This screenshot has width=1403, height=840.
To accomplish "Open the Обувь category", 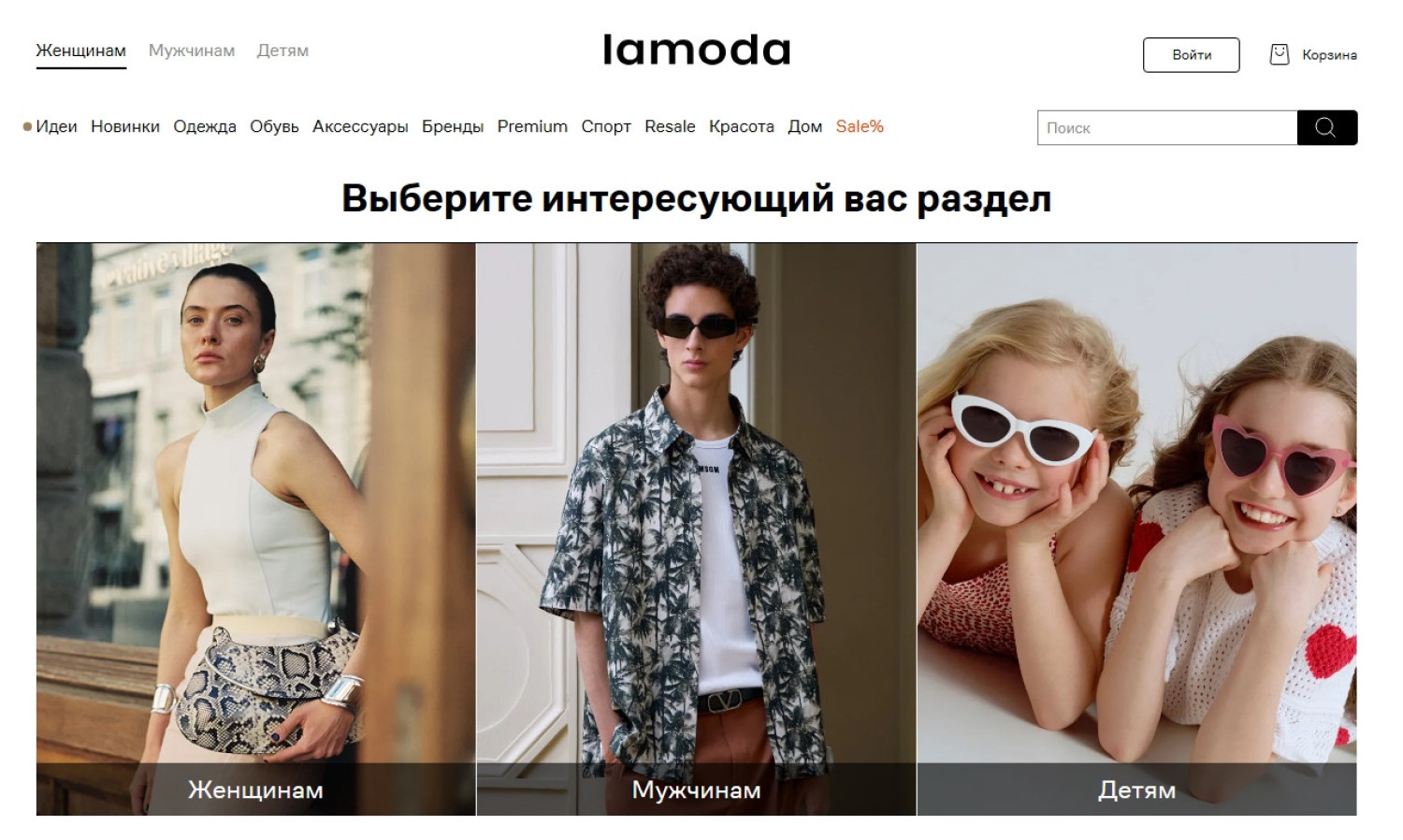I will pos(274,126).
